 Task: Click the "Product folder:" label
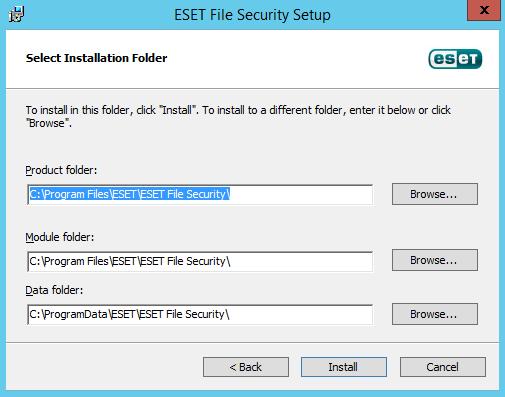tap(61, 170)
